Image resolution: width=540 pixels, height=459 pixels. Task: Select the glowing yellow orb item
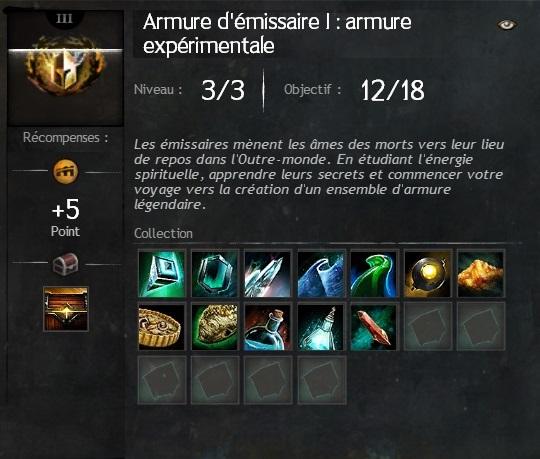coord(427,274)
